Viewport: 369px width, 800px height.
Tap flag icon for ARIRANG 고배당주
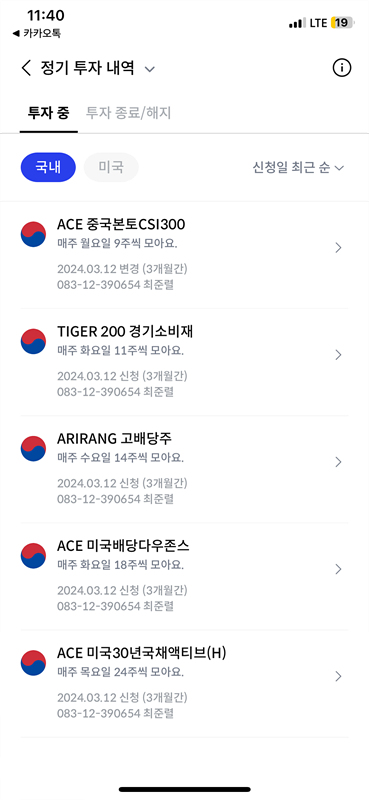pyautogui.click(x=33, y=449)
